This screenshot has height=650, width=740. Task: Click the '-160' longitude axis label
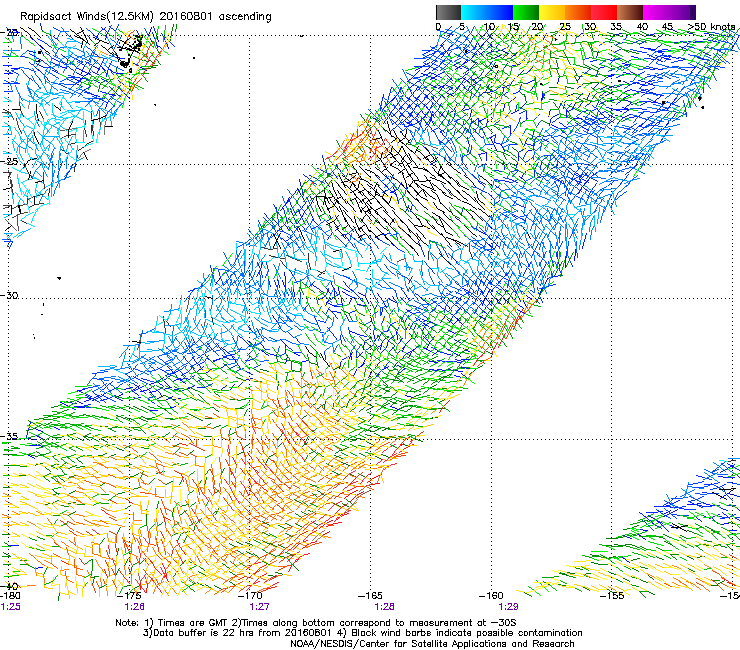coord(491,595)
